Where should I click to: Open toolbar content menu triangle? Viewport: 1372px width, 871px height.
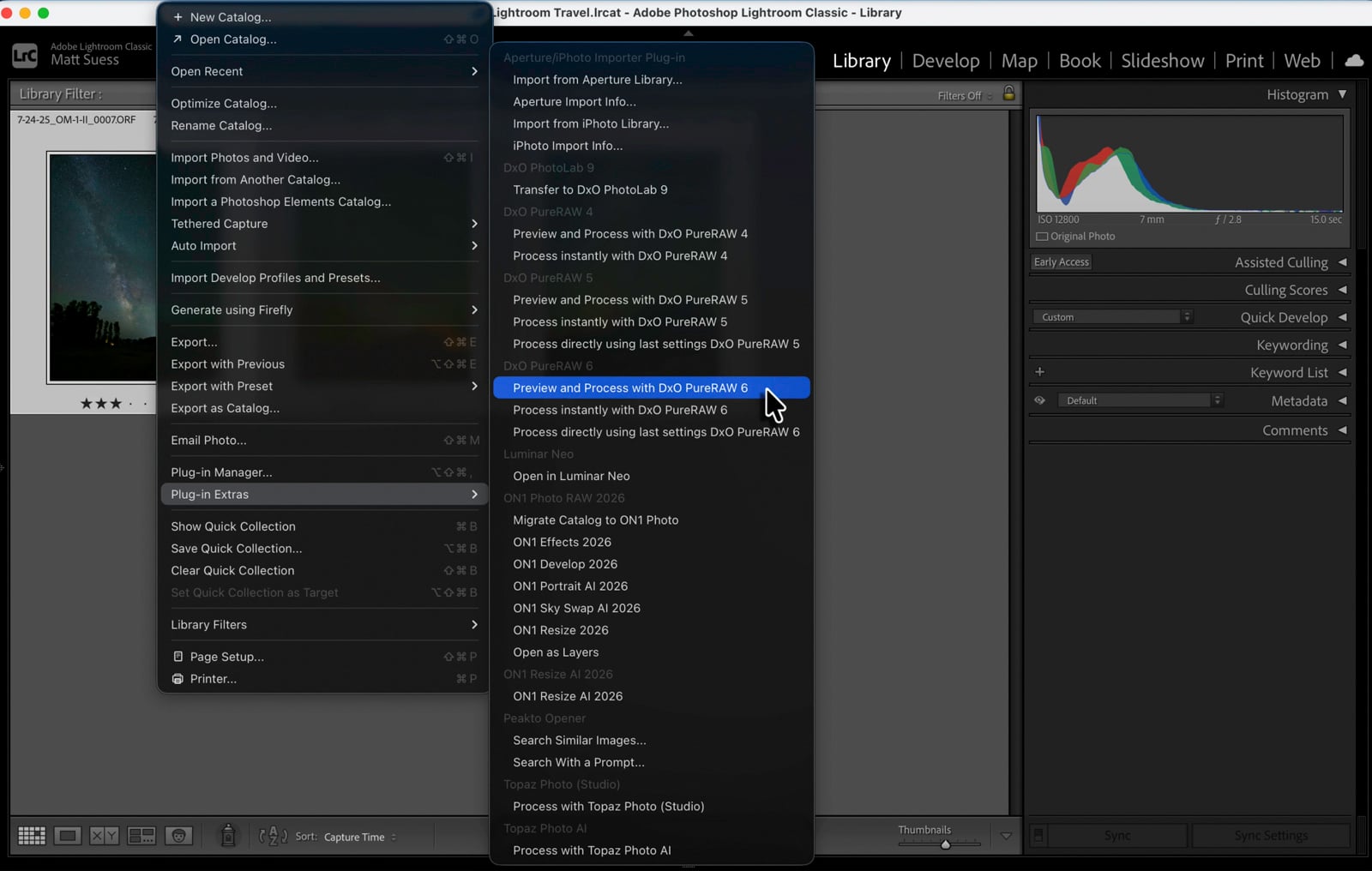point(1006,836)
